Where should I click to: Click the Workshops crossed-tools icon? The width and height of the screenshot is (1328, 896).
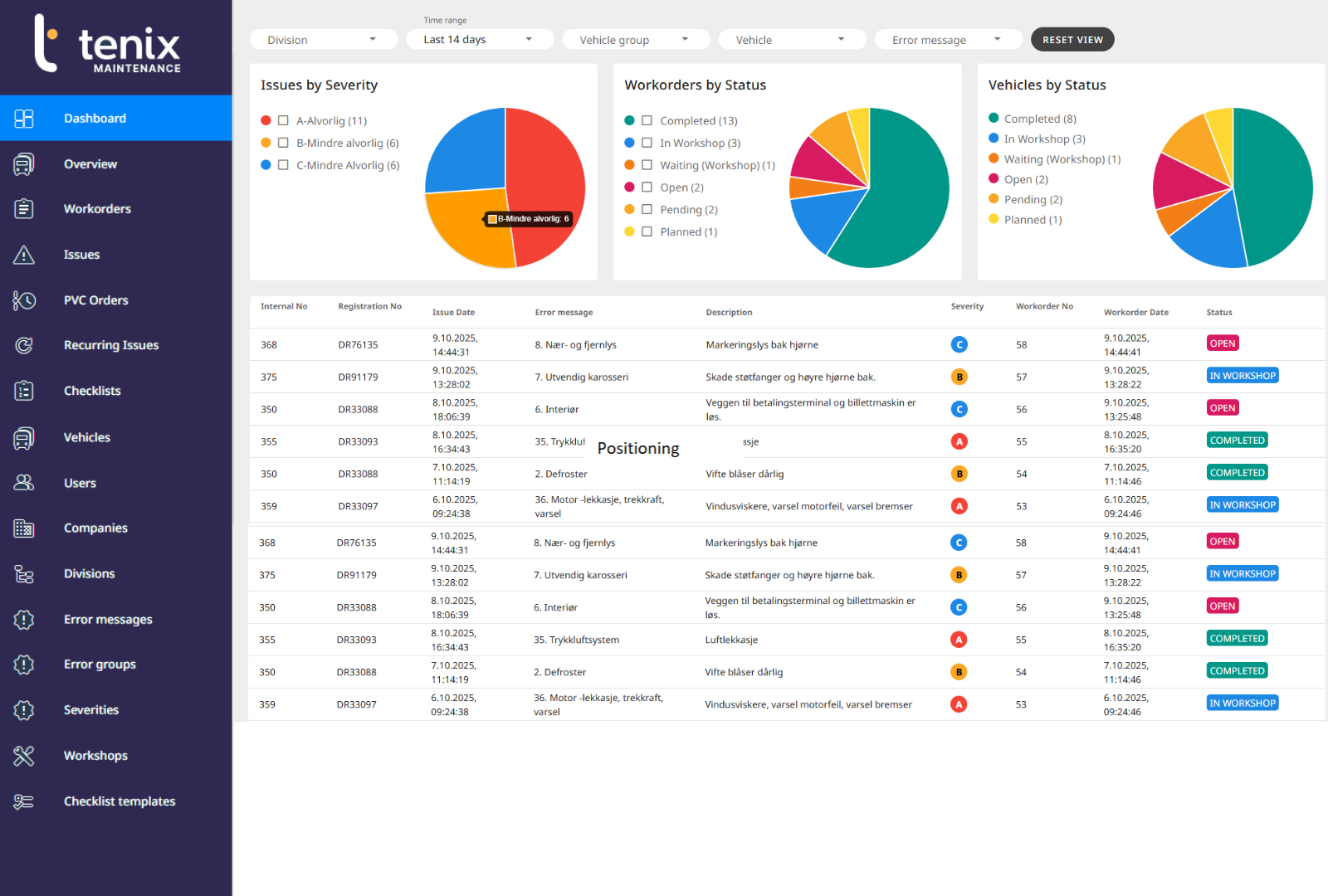click(x=24, y=756)
